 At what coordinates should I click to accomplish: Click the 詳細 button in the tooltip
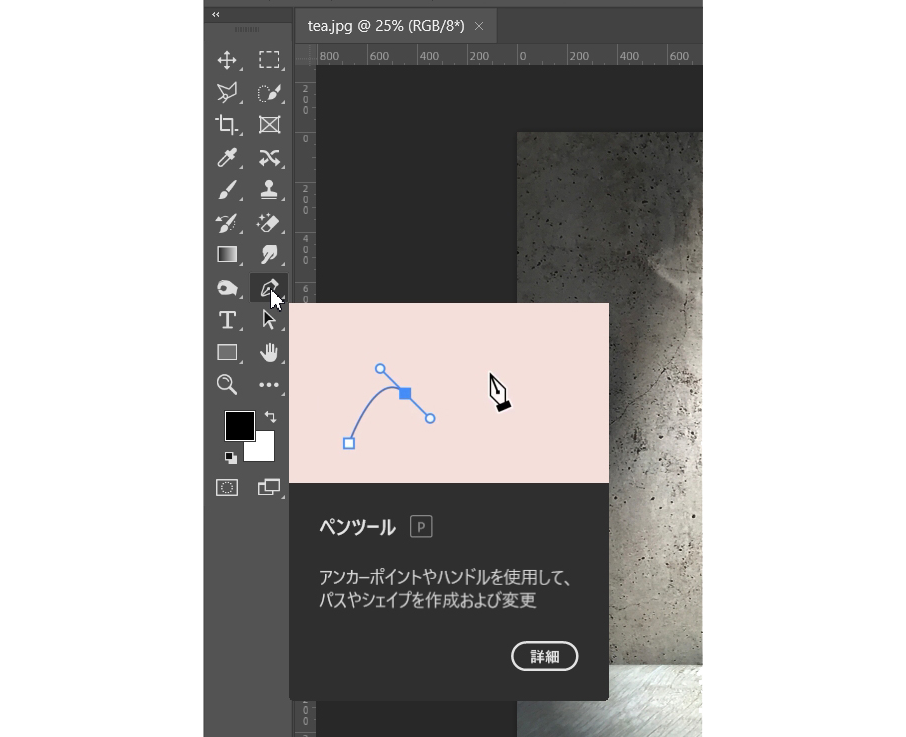click(544, 656)
